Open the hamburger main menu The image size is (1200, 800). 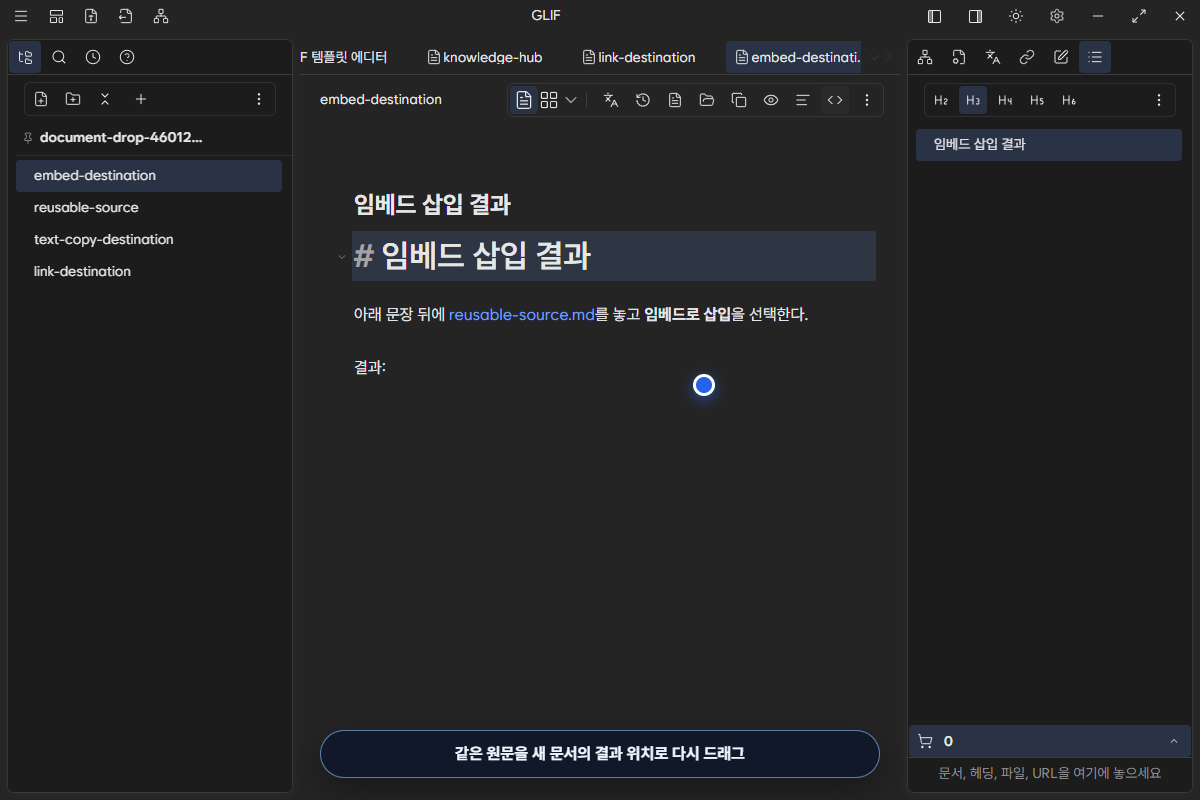click(21, 16)
